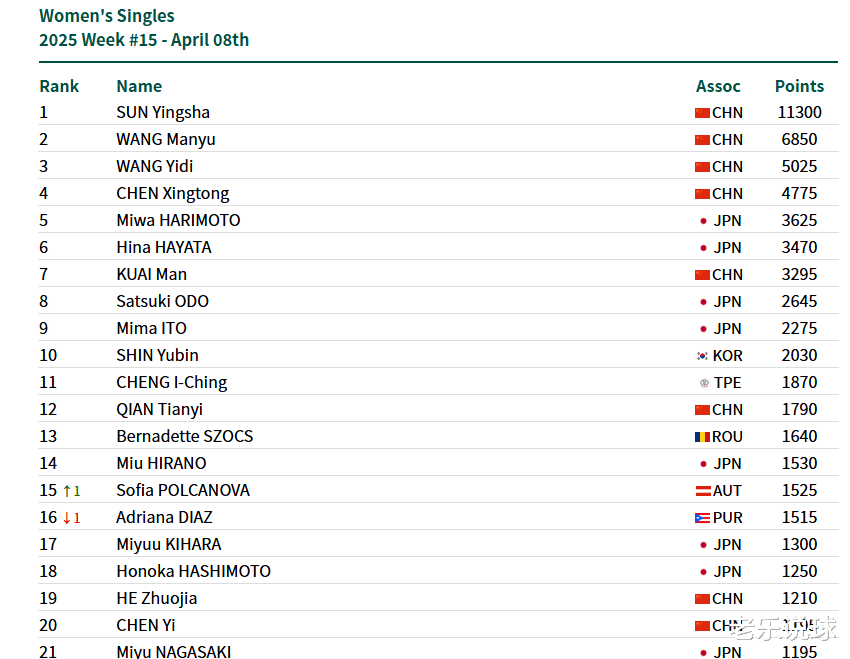Click the Japan flag beside Miwa HARIMOTO
This screenshot has height=659, width=850.
point(703,221)
